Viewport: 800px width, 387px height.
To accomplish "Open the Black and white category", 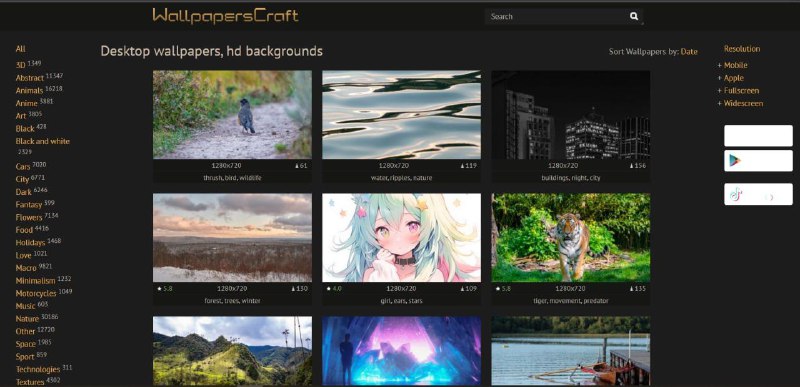I will coord(43,141).
